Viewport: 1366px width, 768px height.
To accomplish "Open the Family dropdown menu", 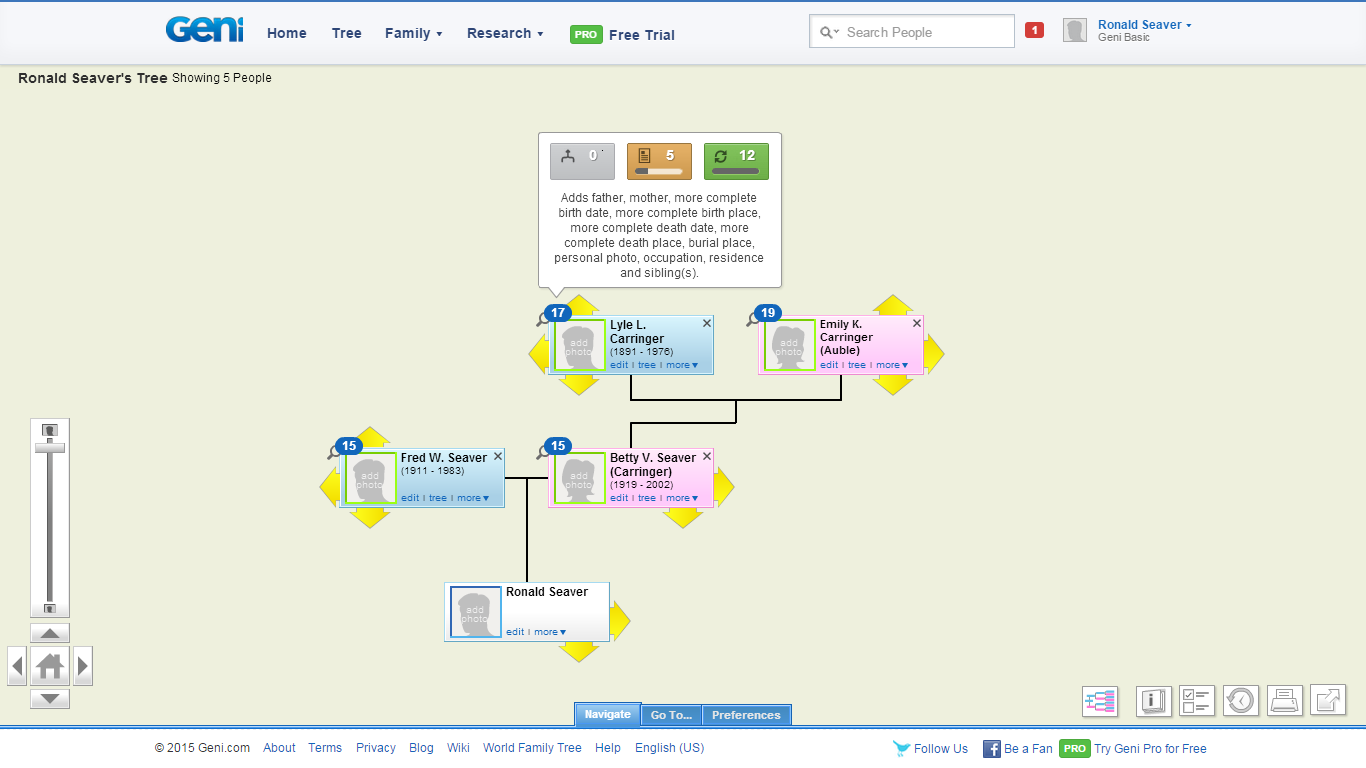I will (x=413, y=33).
